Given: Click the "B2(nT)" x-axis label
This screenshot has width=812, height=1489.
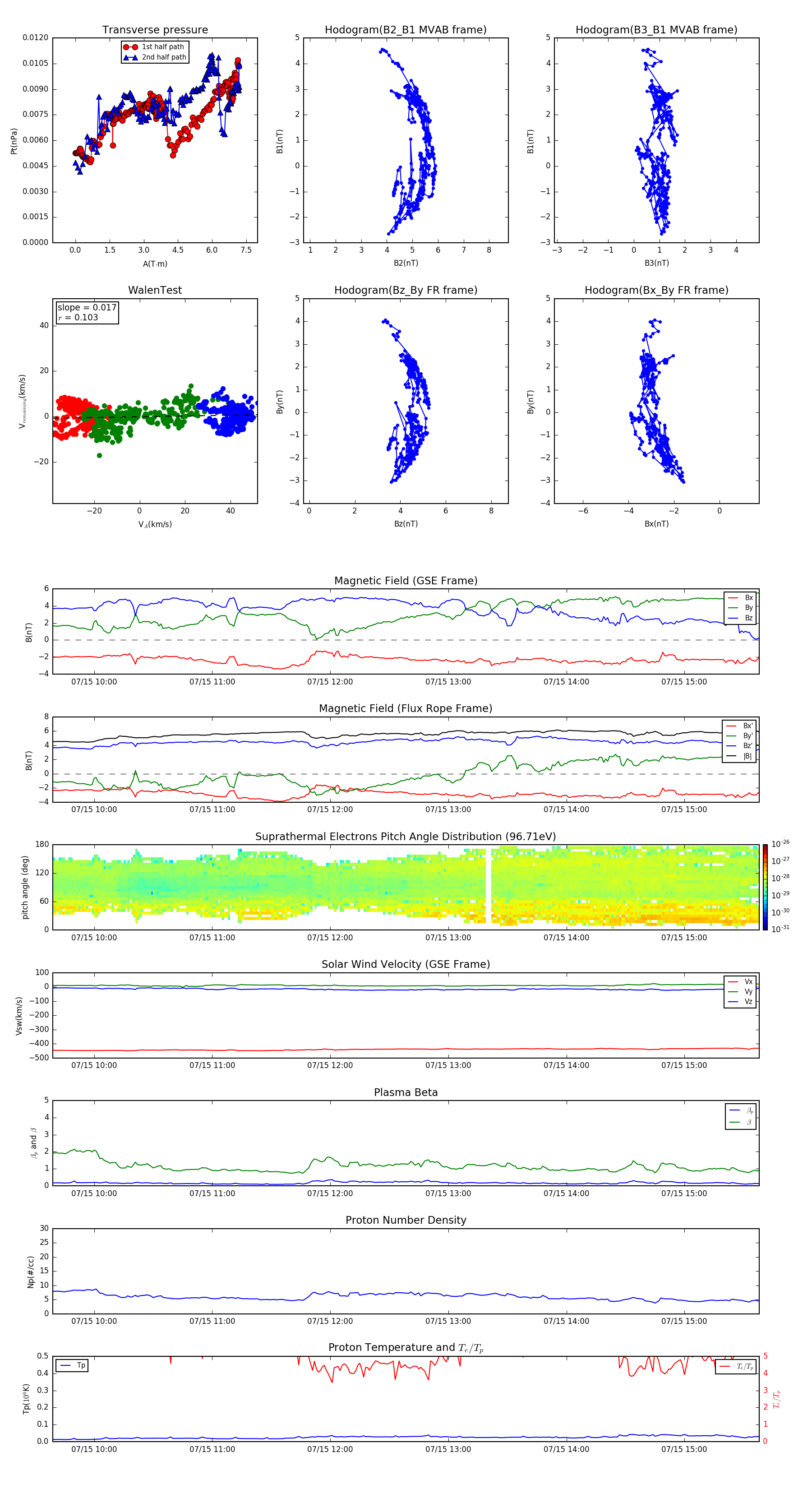Looking at the screenshot, I should pyautogui.click(x=406, y=263).
